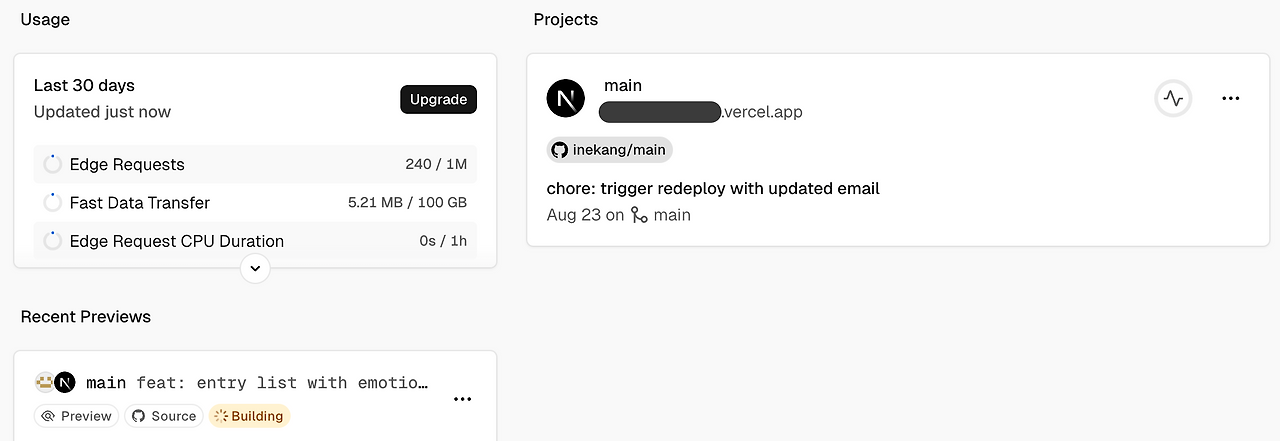Open the main project three-dot menu
The width and height of the screenshot is (1280, 441).
1230,99
